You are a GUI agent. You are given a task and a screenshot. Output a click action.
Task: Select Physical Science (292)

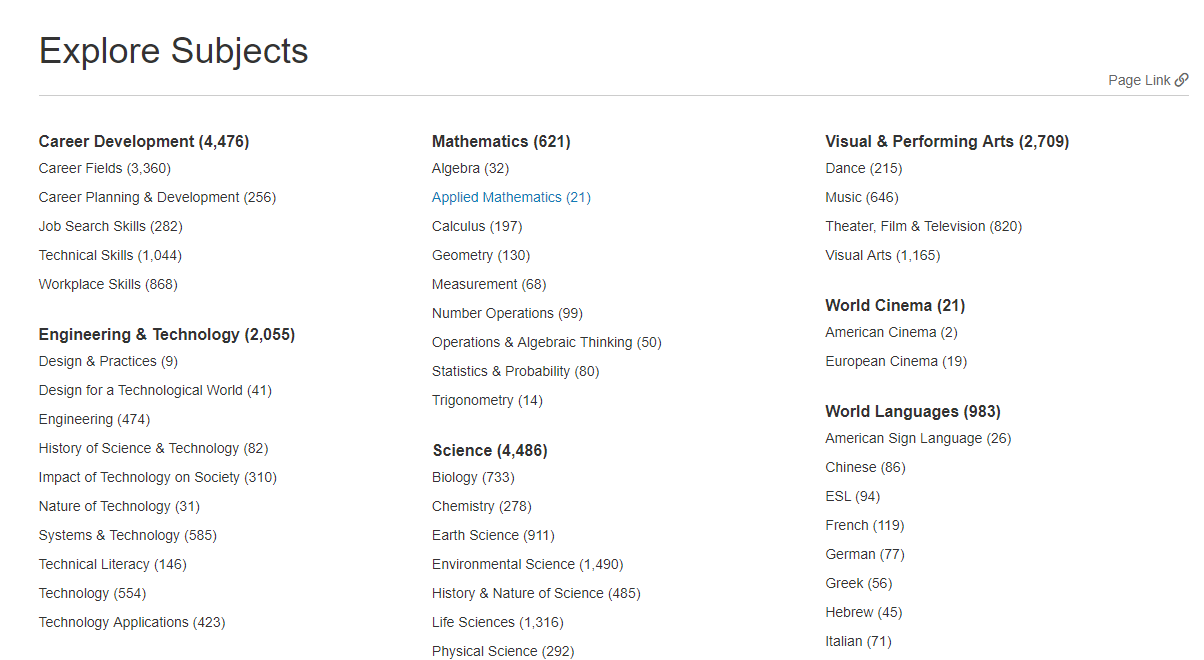503,651
